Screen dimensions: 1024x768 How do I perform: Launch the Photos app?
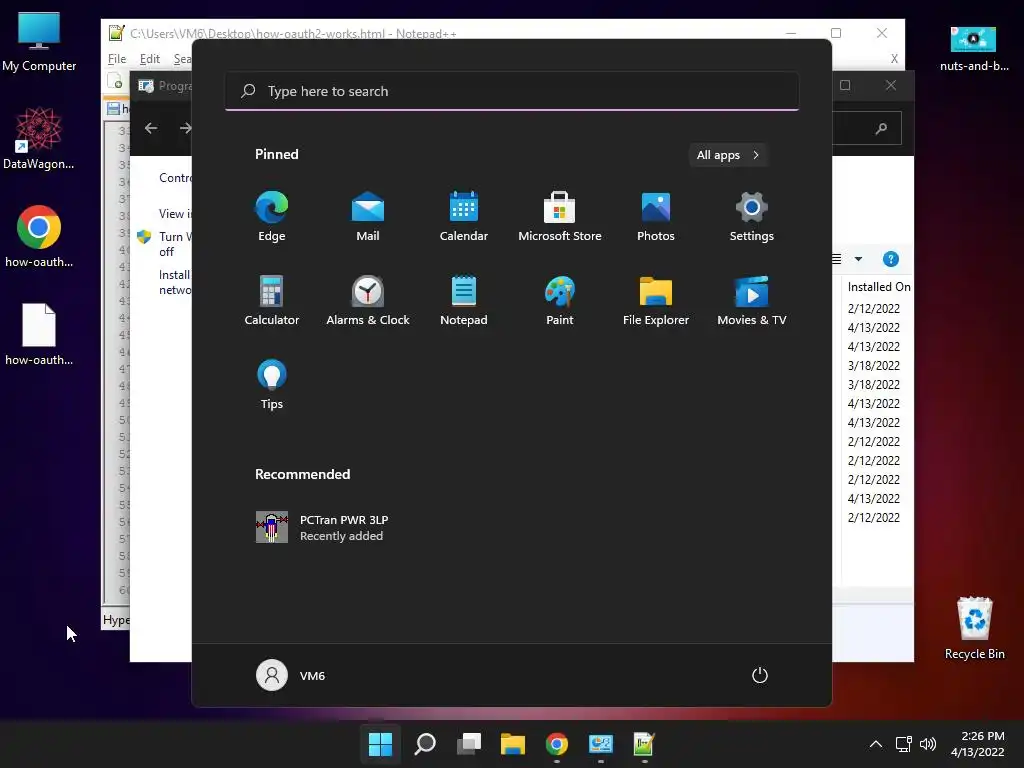click(656, 216)
